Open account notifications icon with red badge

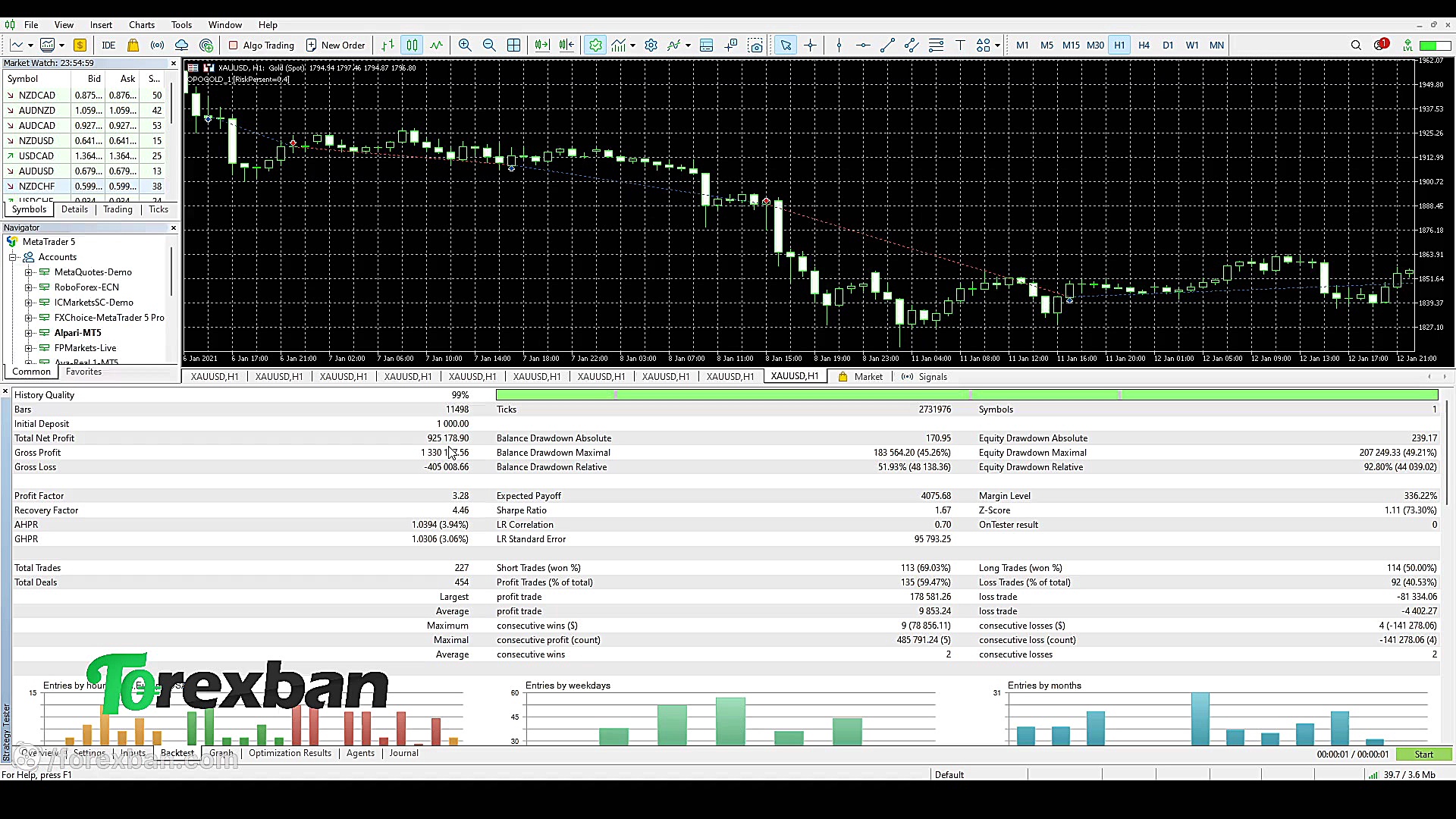point(1381,45)
